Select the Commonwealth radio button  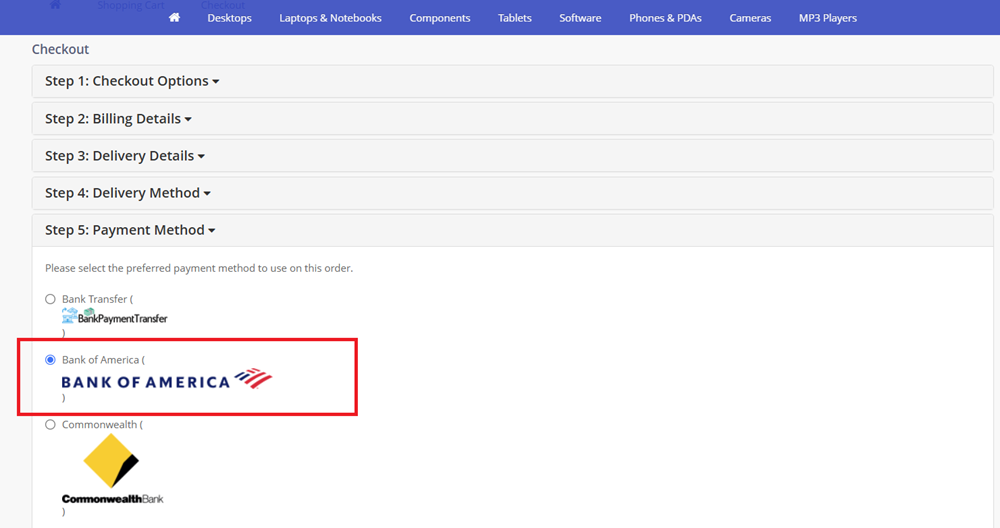[50, 425]
